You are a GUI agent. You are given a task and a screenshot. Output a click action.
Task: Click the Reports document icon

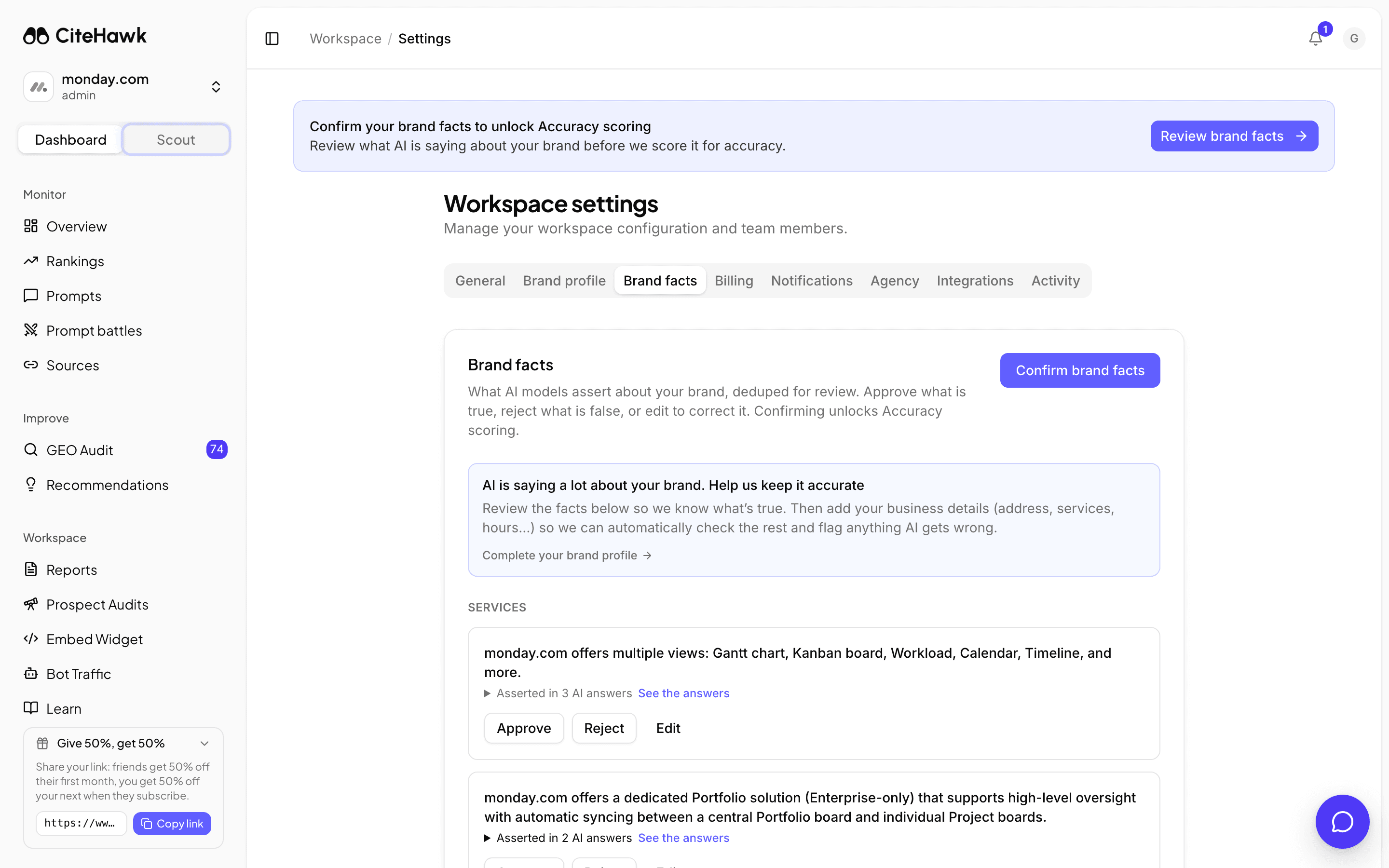click(31, 570)
